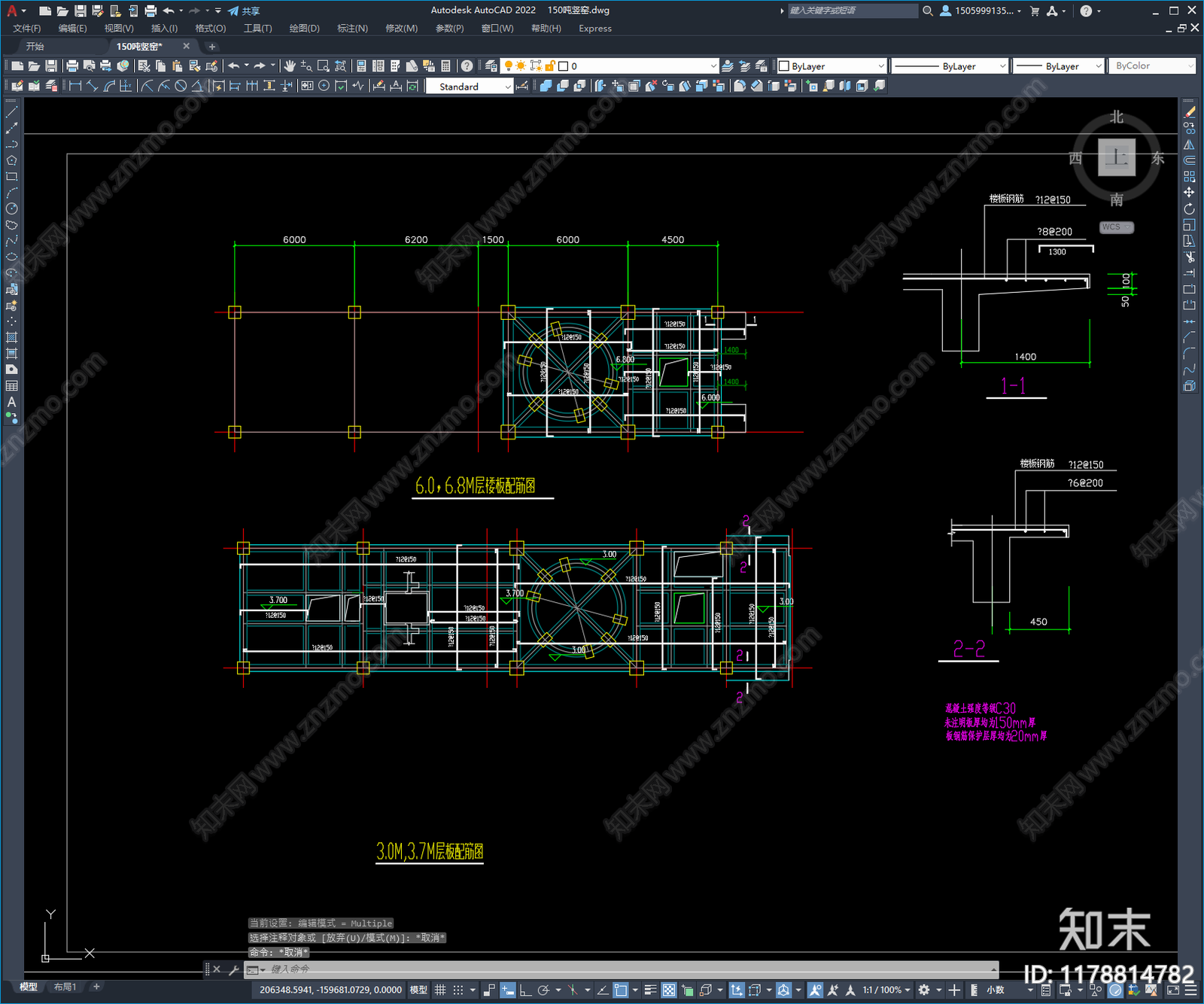Select the Diameter dimension tool
This screenshot has height=1004, width=1204.
[181, 87]
